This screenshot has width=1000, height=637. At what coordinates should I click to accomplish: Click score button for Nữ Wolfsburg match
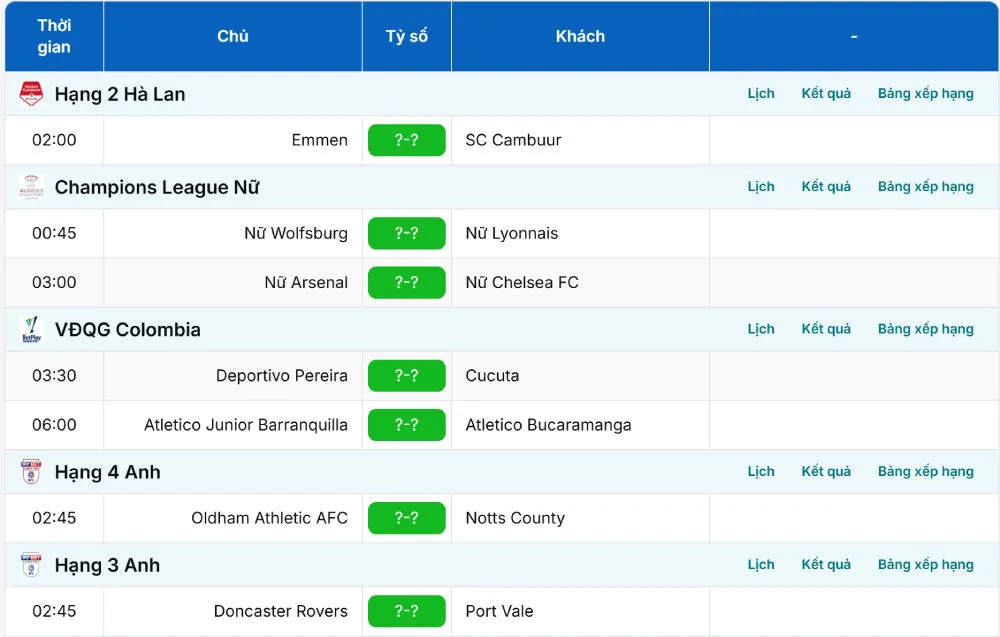click(406, 233)
